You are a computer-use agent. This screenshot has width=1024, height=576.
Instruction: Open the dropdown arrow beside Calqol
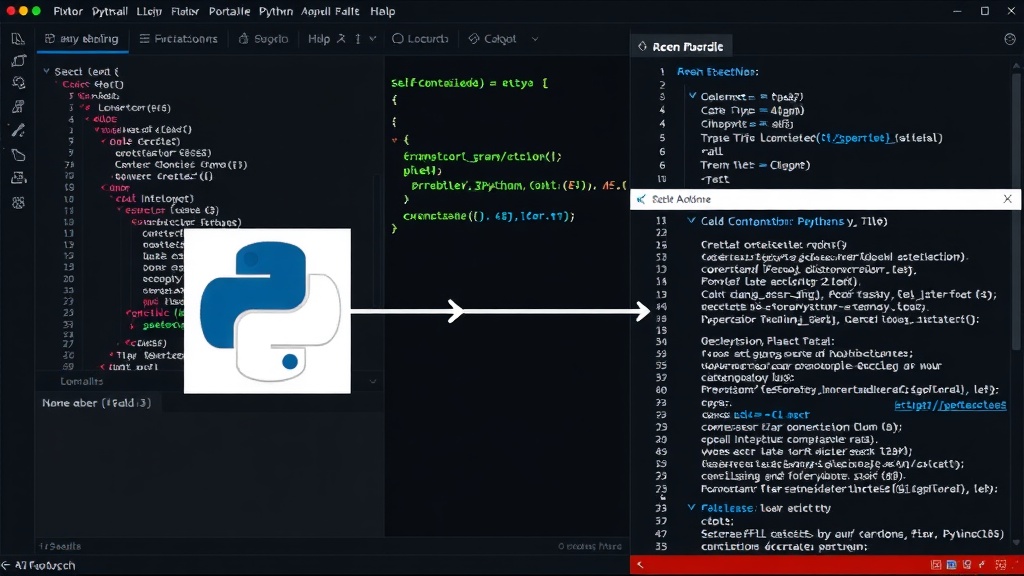535,39
